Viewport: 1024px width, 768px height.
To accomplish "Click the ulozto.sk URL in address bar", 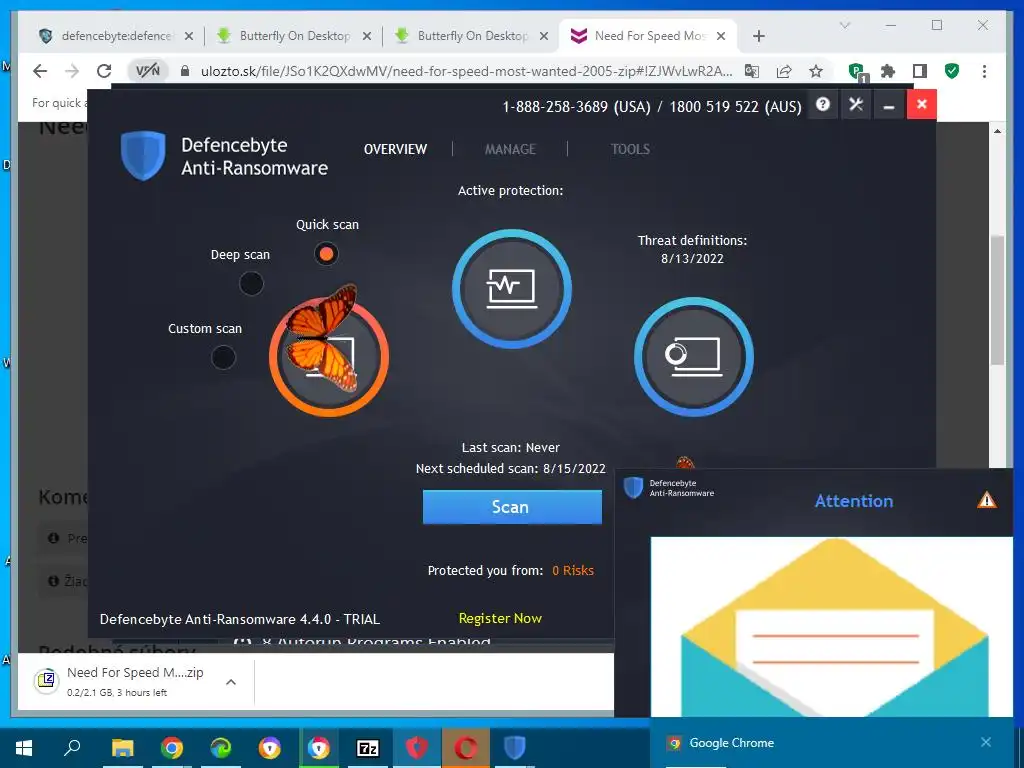I will point(466,71).
